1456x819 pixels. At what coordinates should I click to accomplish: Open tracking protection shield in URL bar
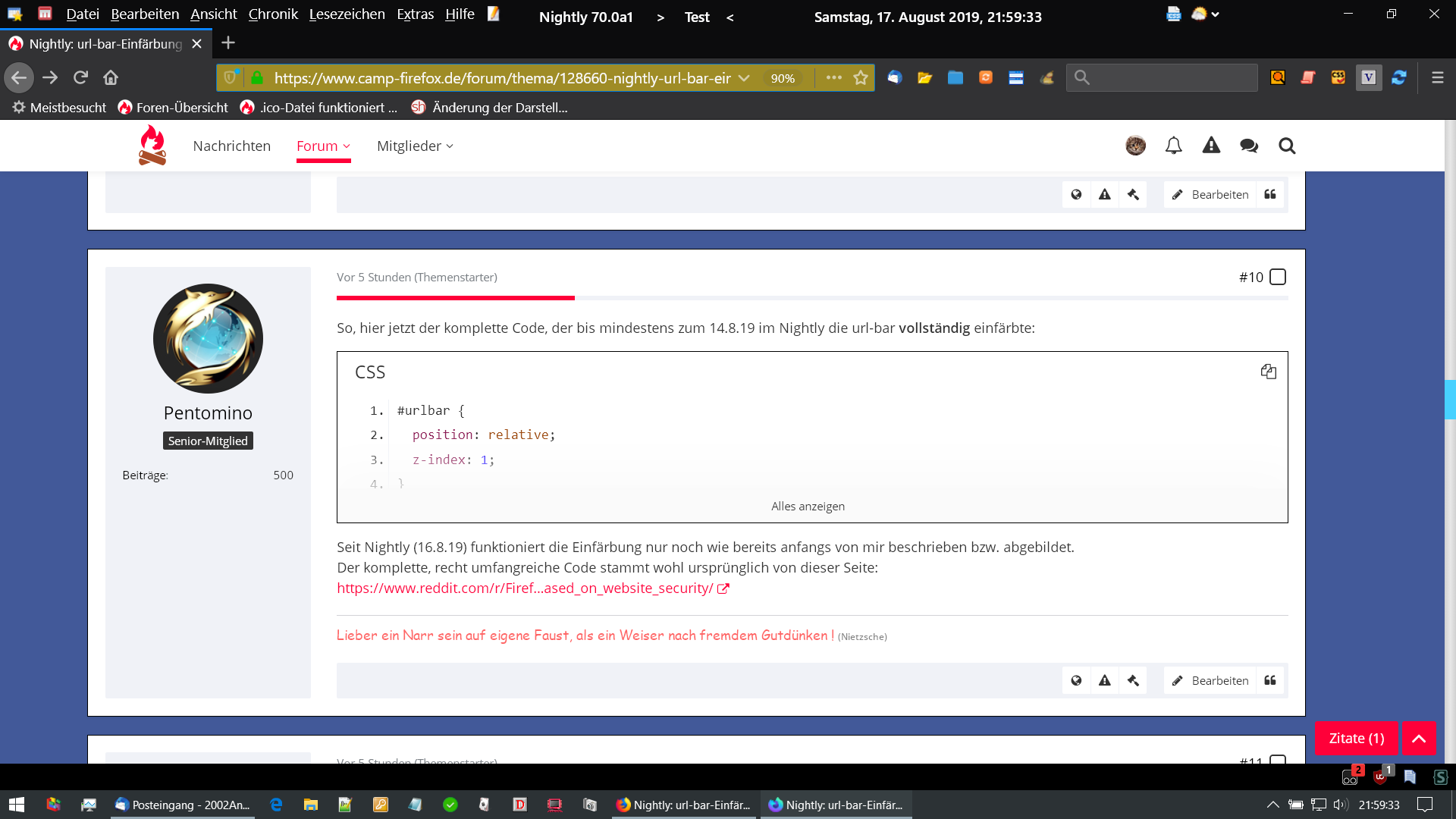pyautogui.click(x=230, y=77)
